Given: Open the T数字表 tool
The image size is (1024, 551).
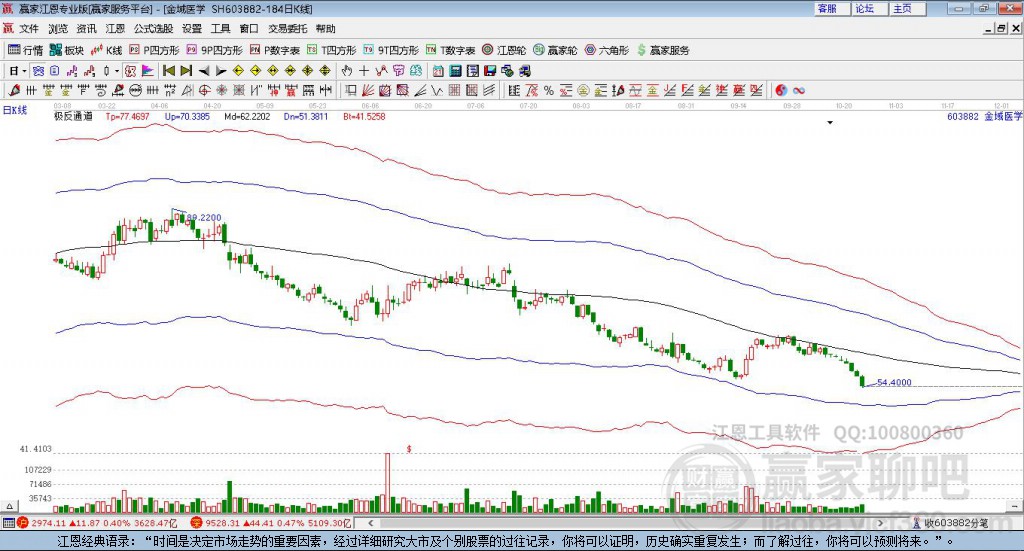Looking at the screenshot, I should 451,50.
